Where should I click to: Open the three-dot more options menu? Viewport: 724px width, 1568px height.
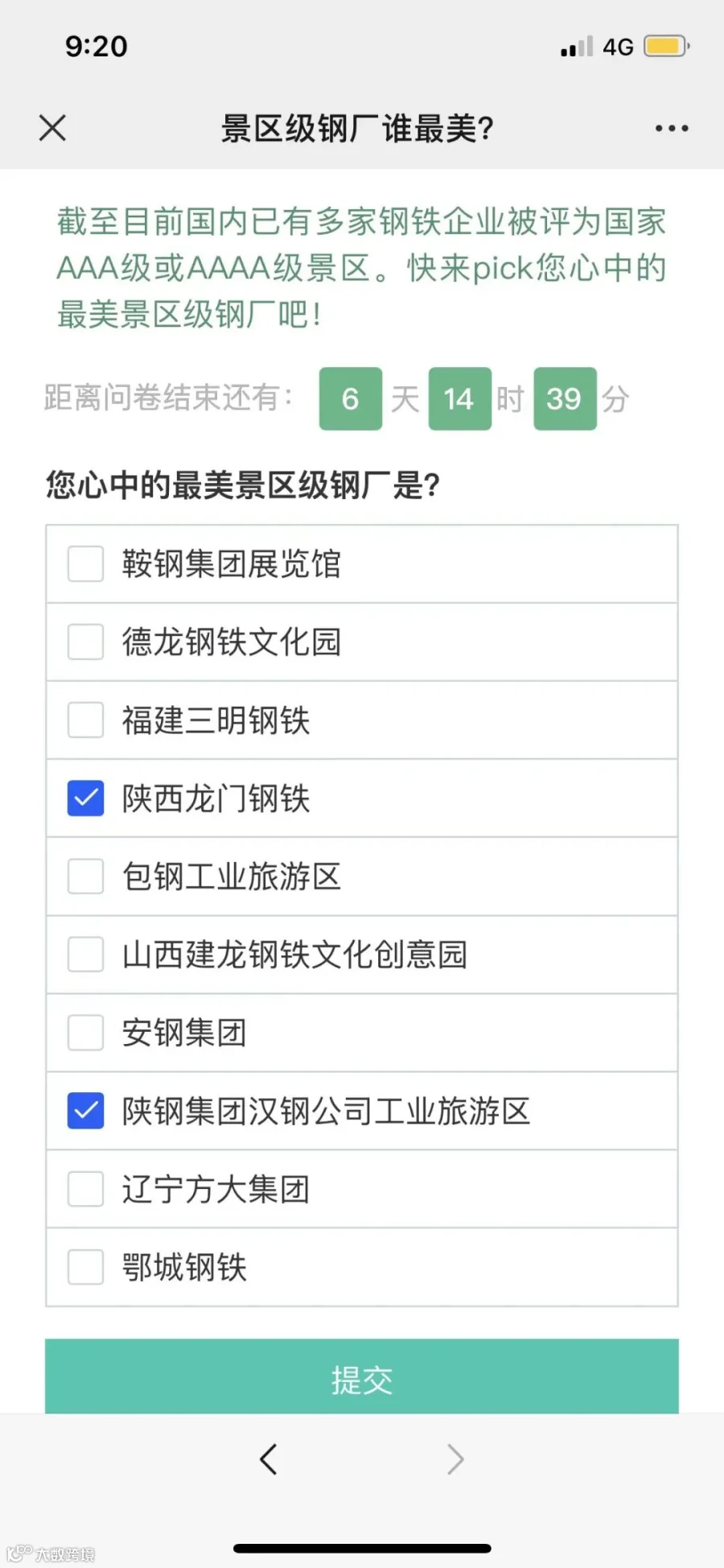point(672,128)
